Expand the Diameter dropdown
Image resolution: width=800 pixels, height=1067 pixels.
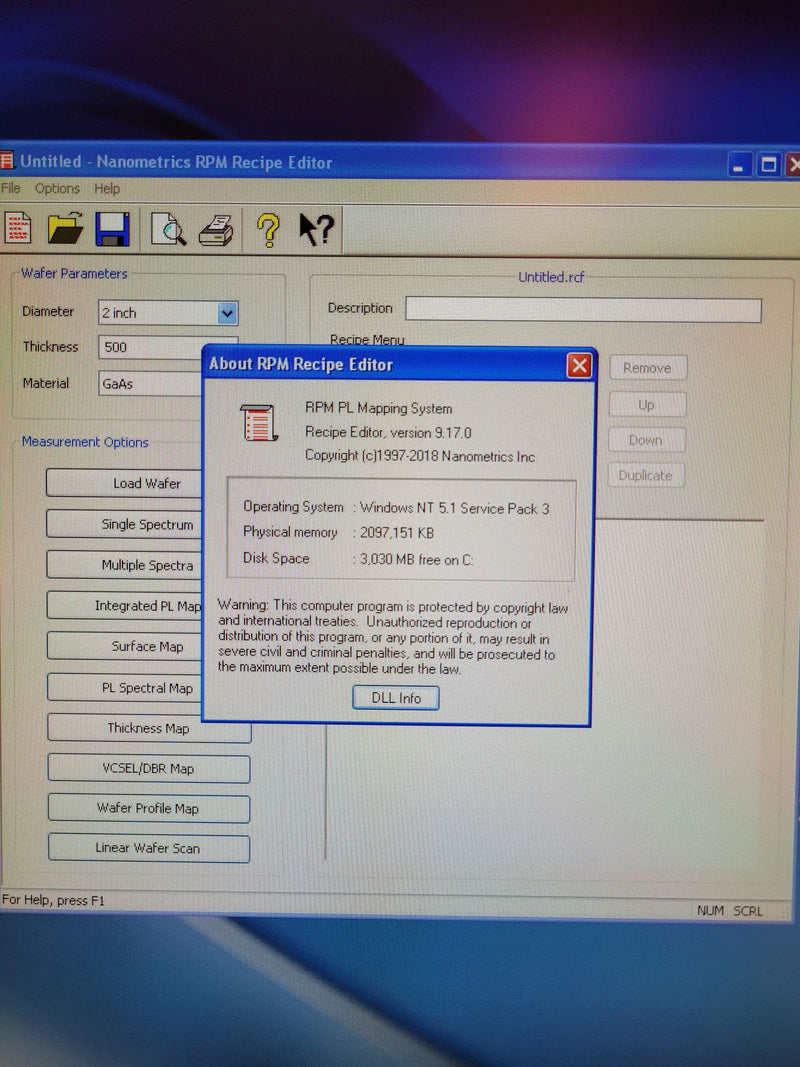click(x=227, y=313)
